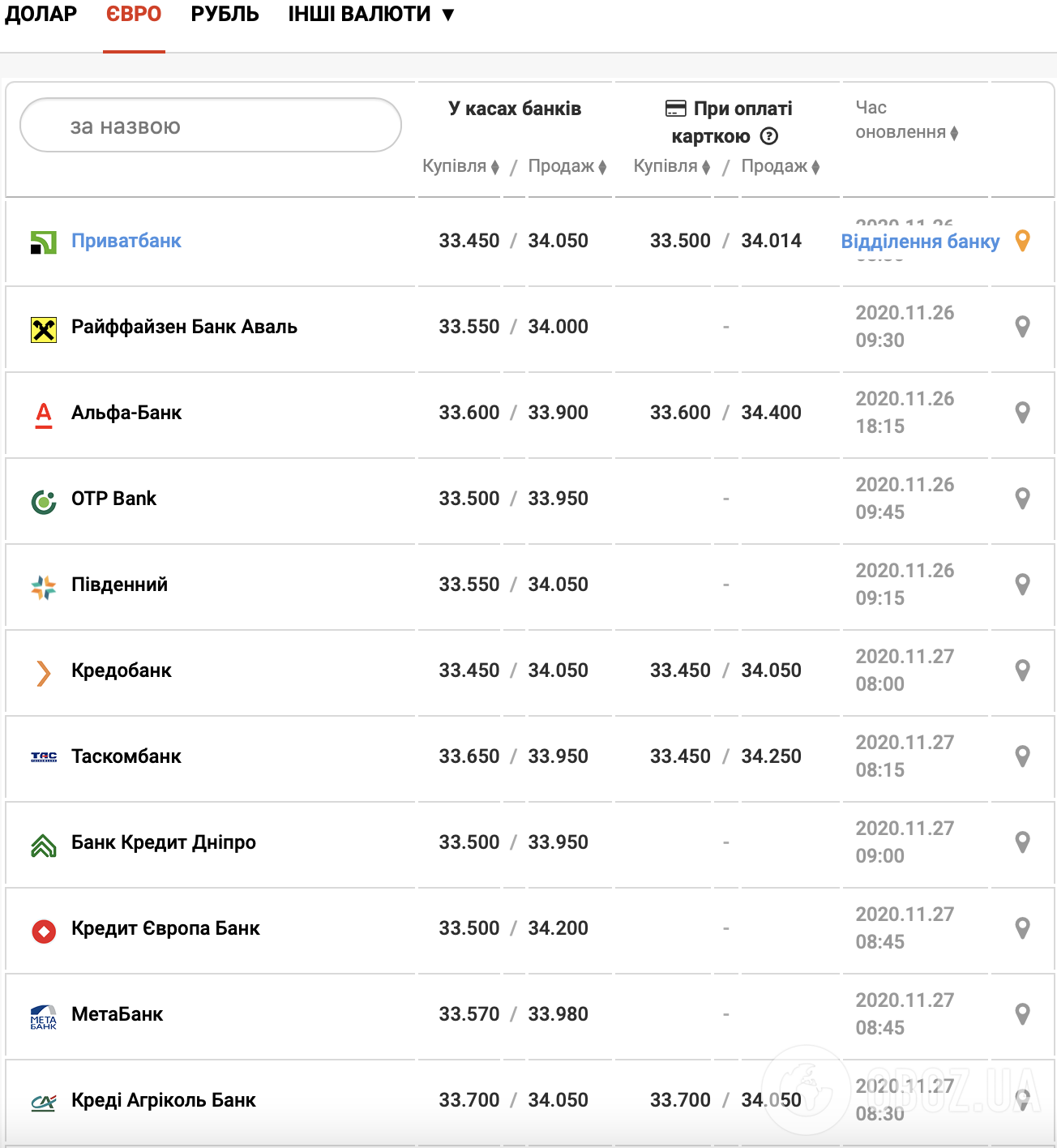The height and width of the screenshot is (1148, 1057).
Task: Open map pin for МетаБанк
Action: coord(1023,1014)
